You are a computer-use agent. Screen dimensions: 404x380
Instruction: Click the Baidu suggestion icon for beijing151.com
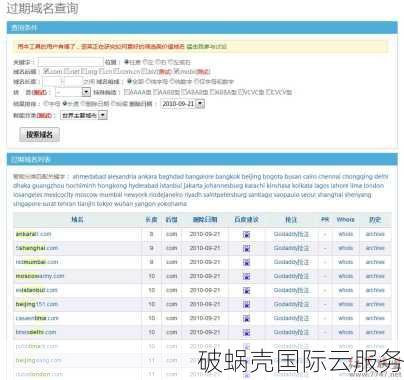pyautogui.click(x=246, y=304)
